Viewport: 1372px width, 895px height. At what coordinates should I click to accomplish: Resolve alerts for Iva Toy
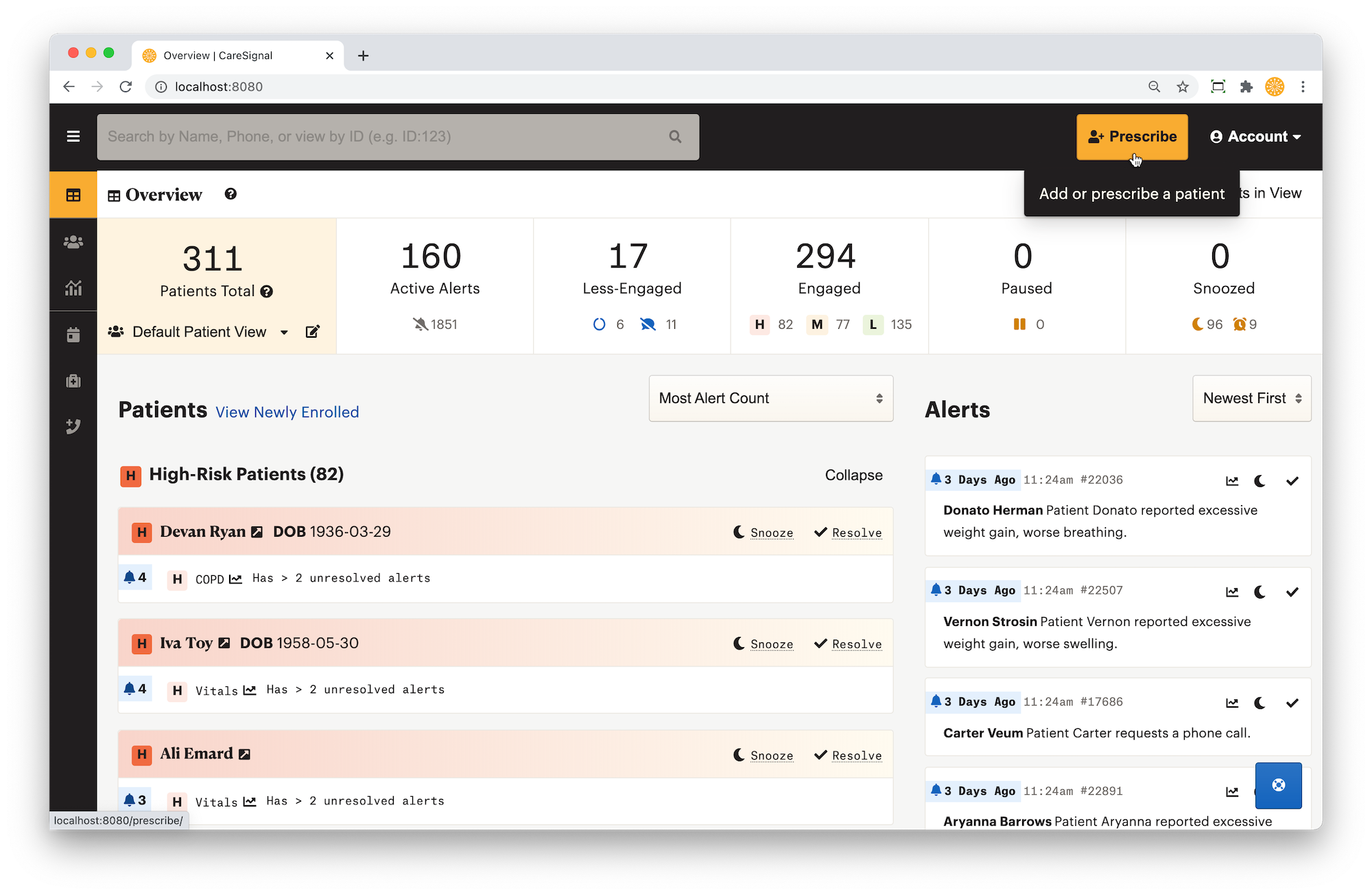(x=848, y=644)
